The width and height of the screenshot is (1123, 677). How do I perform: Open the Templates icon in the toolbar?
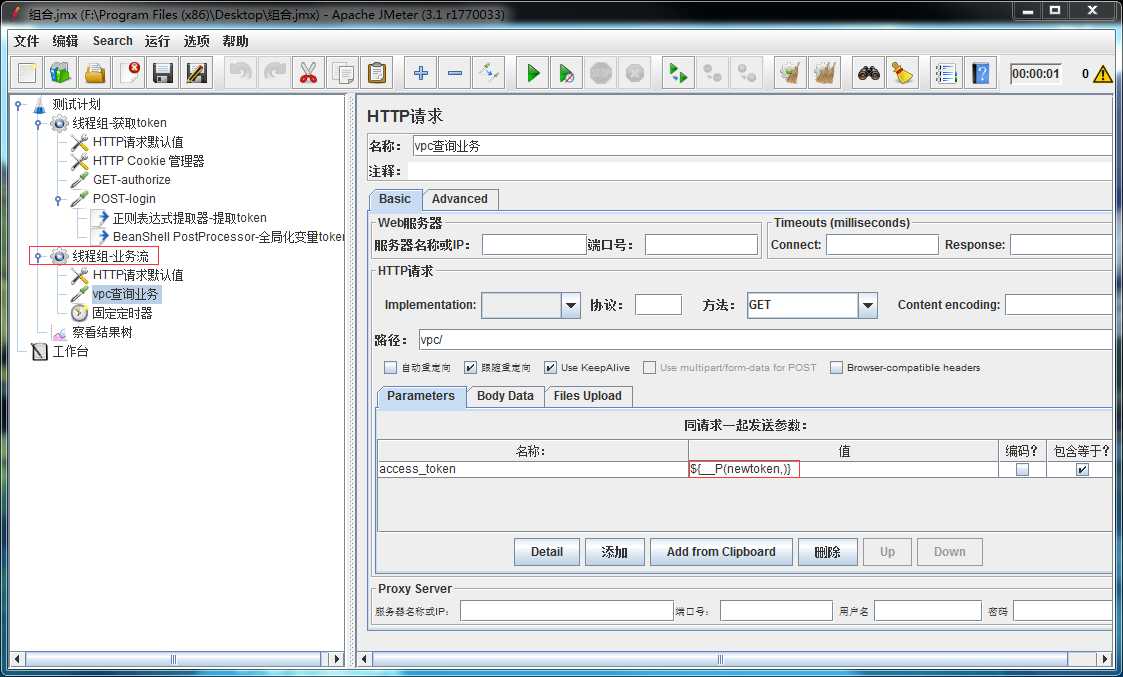61,73
